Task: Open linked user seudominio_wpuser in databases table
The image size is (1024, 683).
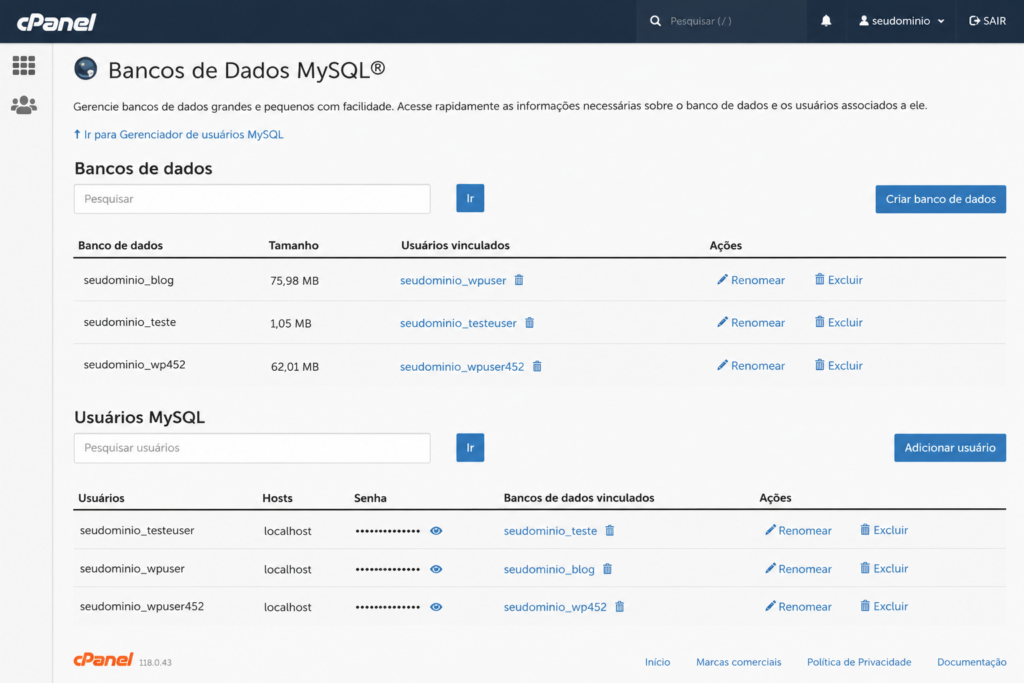Action: pos(453,280)
